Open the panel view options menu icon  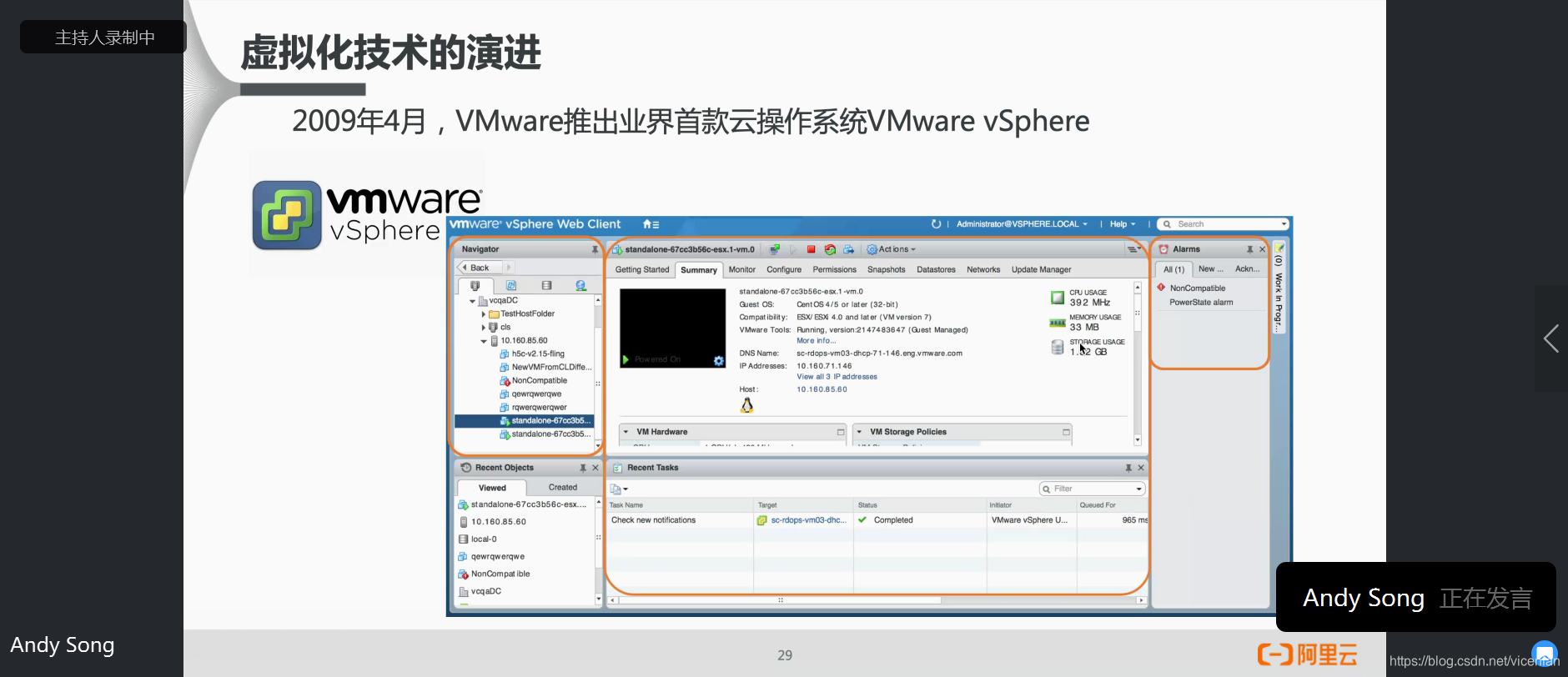1134,249
